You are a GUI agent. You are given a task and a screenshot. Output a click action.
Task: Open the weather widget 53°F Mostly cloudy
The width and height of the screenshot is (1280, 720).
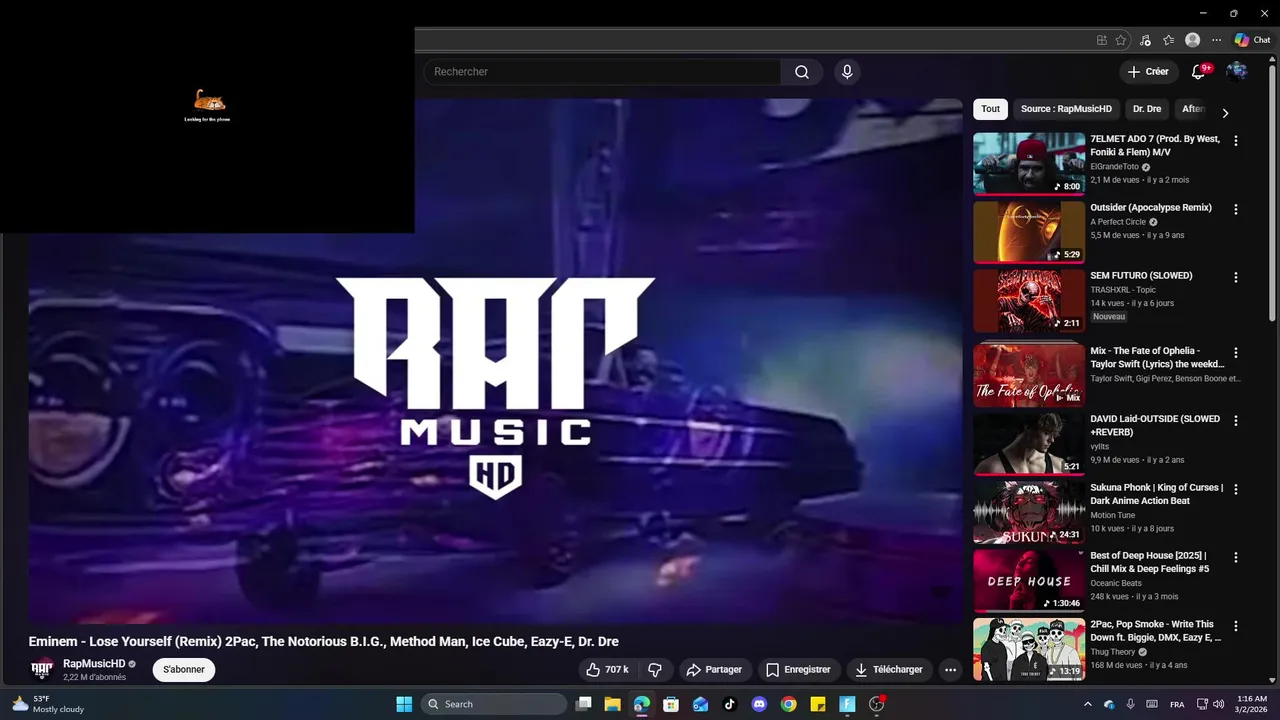(48, 704)
